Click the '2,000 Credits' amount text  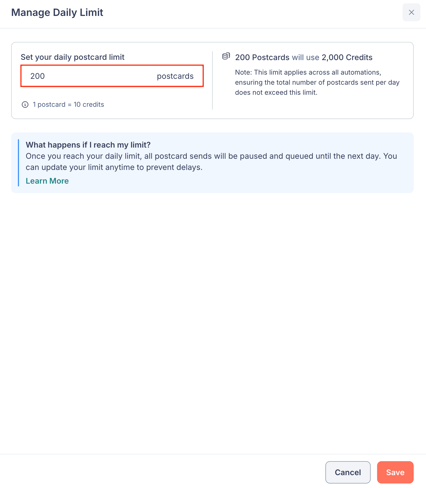pyautogui.click(x=347, y=57)
